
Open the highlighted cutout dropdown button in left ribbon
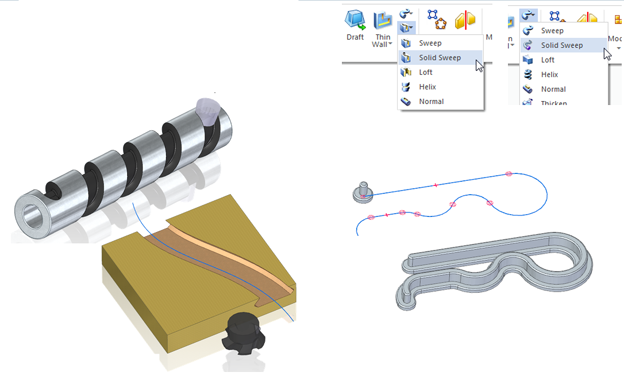(x=406, y=28)
